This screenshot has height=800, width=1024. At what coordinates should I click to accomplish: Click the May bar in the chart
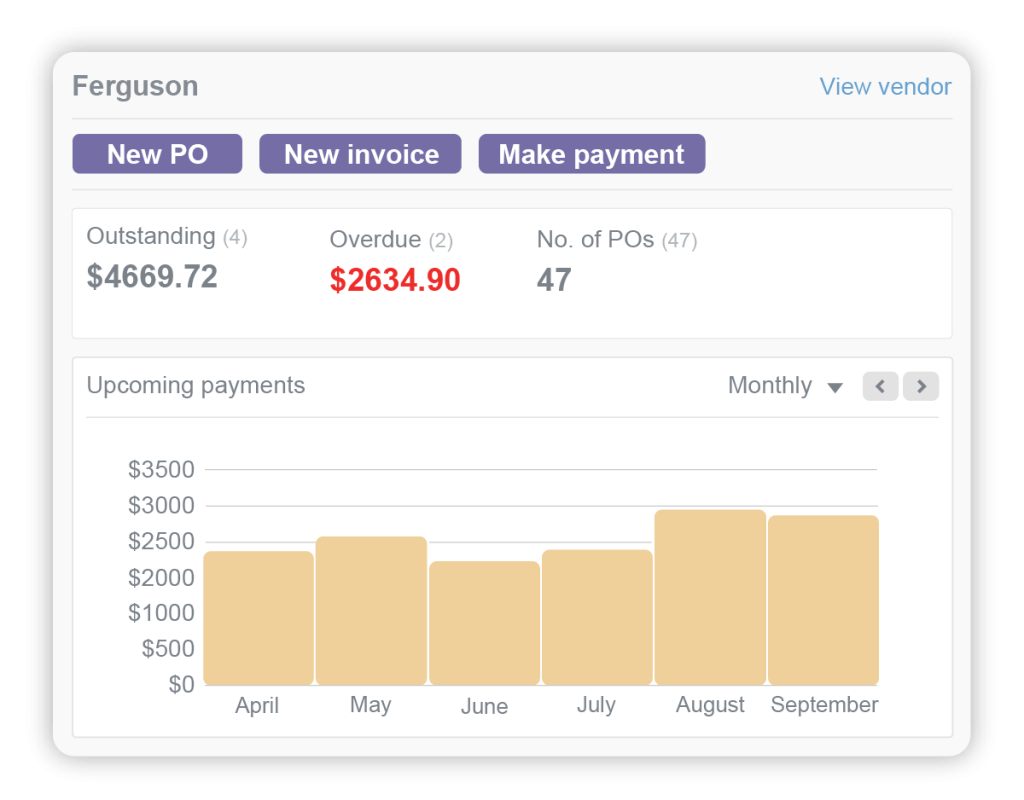[371, 608]
